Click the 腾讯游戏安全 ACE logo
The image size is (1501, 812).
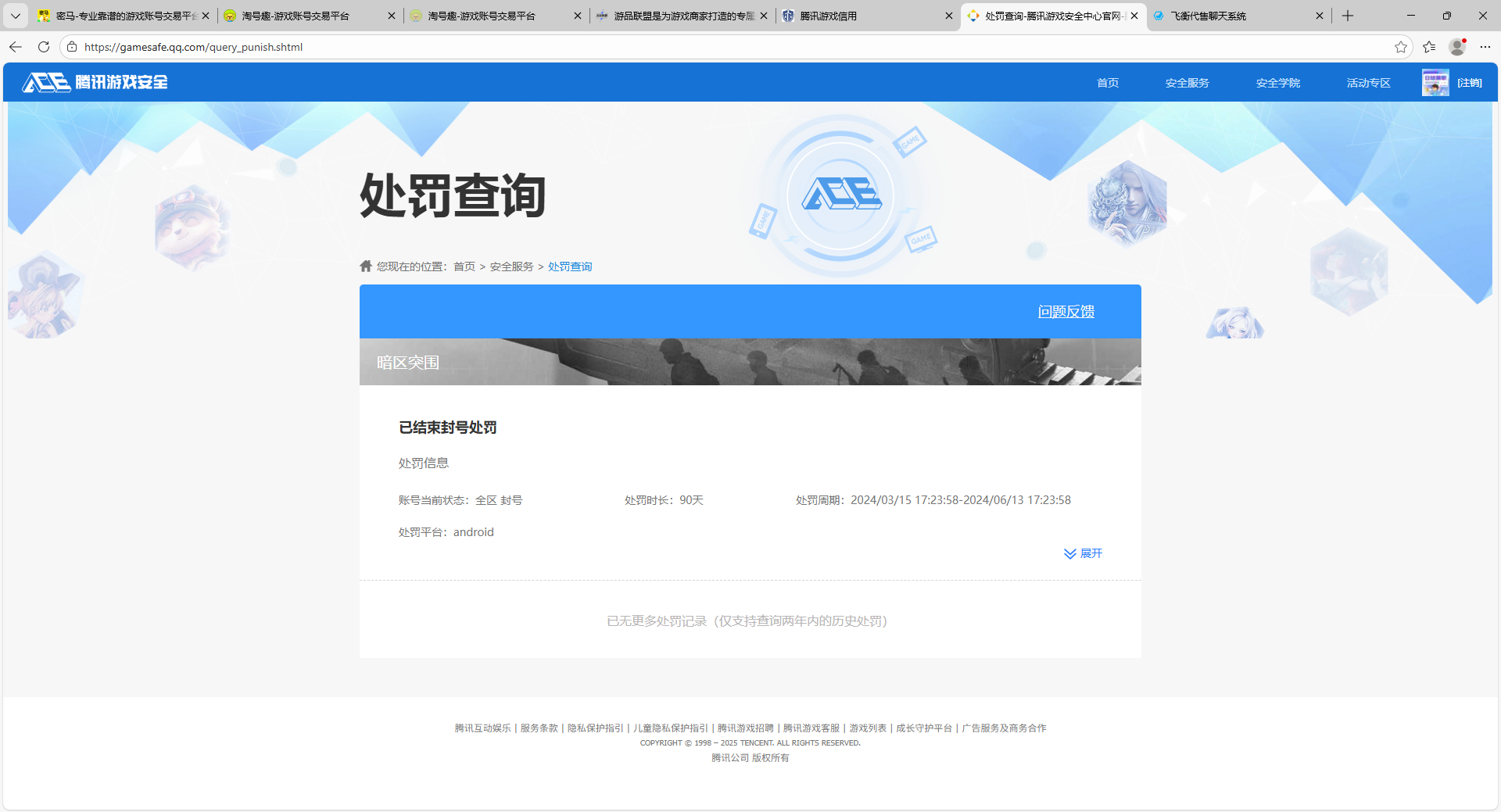pyautogui.click(x=93, y=82)
